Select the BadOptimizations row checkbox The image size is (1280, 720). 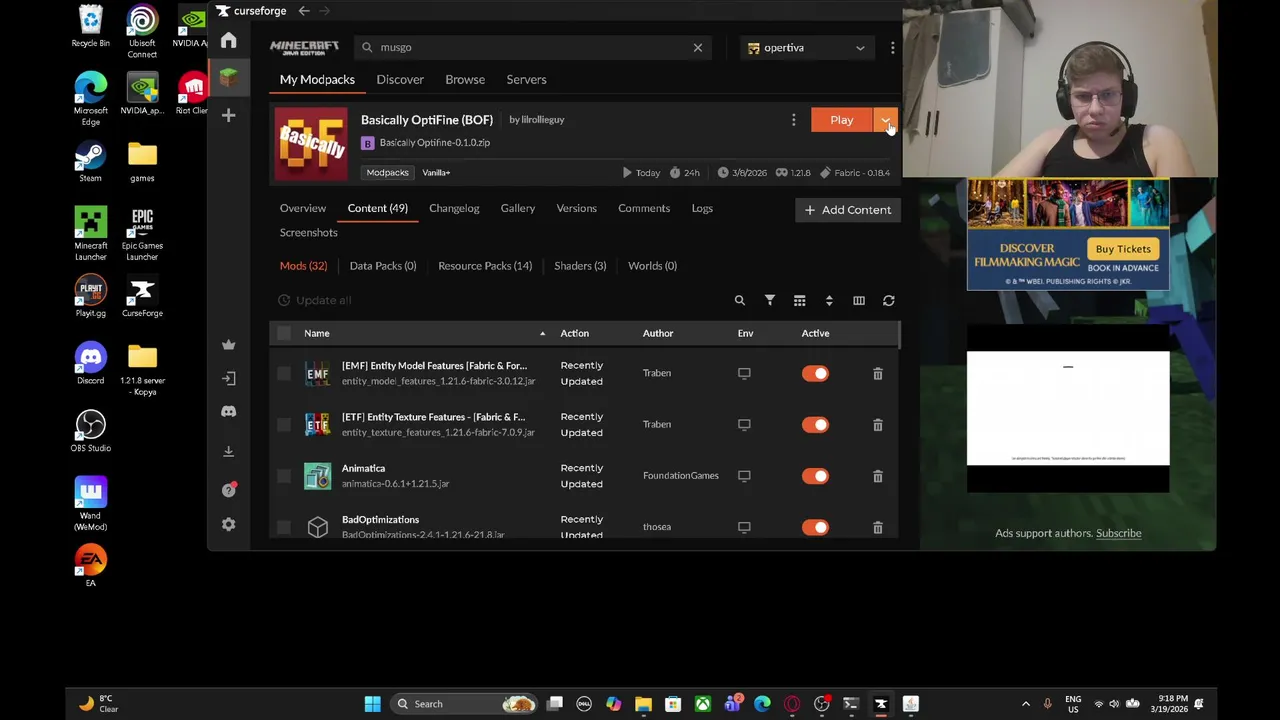point(284,527)
